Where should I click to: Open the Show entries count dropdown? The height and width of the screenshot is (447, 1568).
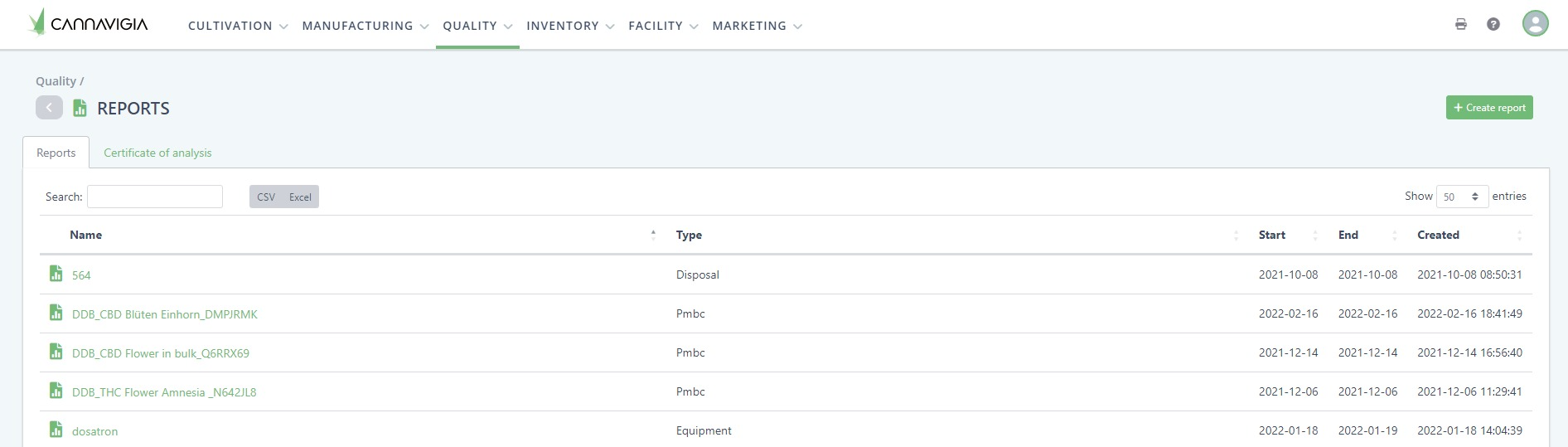coord(1461,197)
